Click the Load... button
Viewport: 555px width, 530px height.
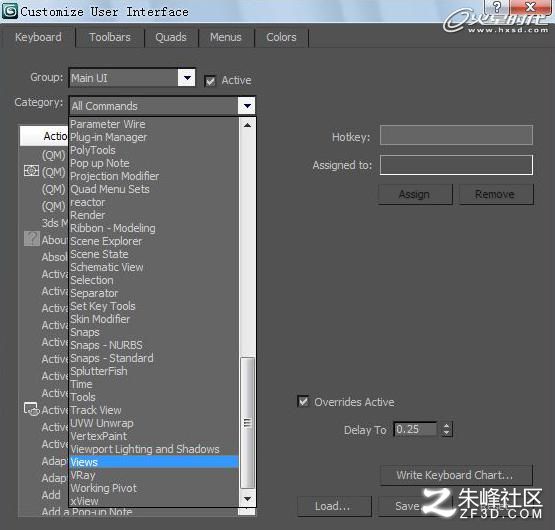334,506
